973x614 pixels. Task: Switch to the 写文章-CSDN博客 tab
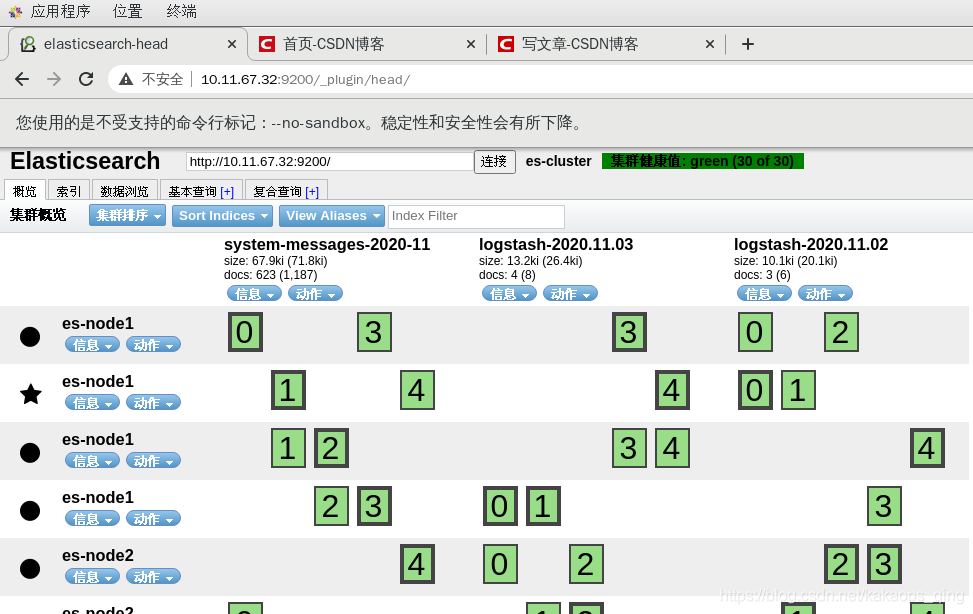pyautogui.click(x=605, y=44)
